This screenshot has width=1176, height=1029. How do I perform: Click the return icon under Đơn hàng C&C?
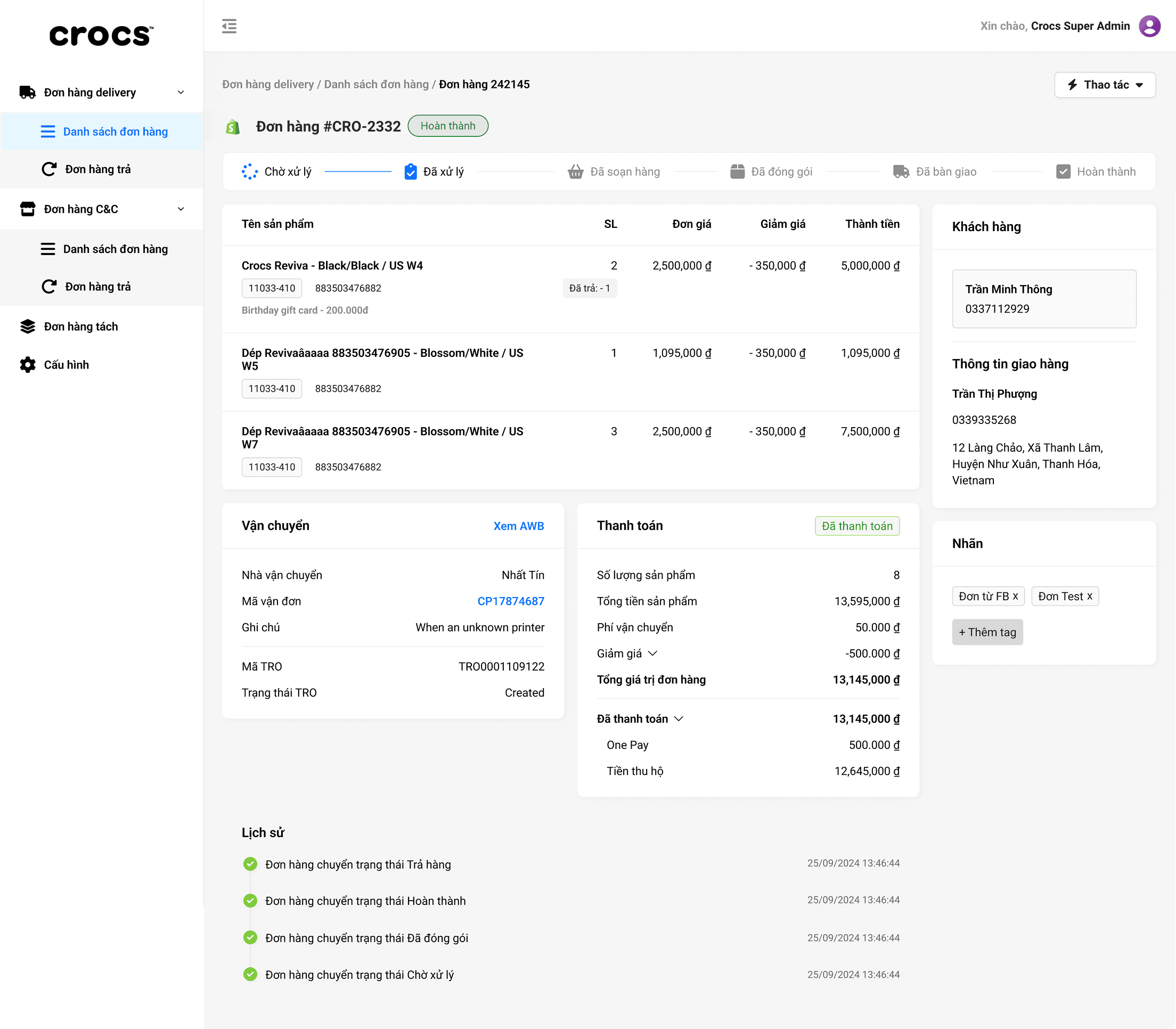pyautogui.click(x=50, y=287)
